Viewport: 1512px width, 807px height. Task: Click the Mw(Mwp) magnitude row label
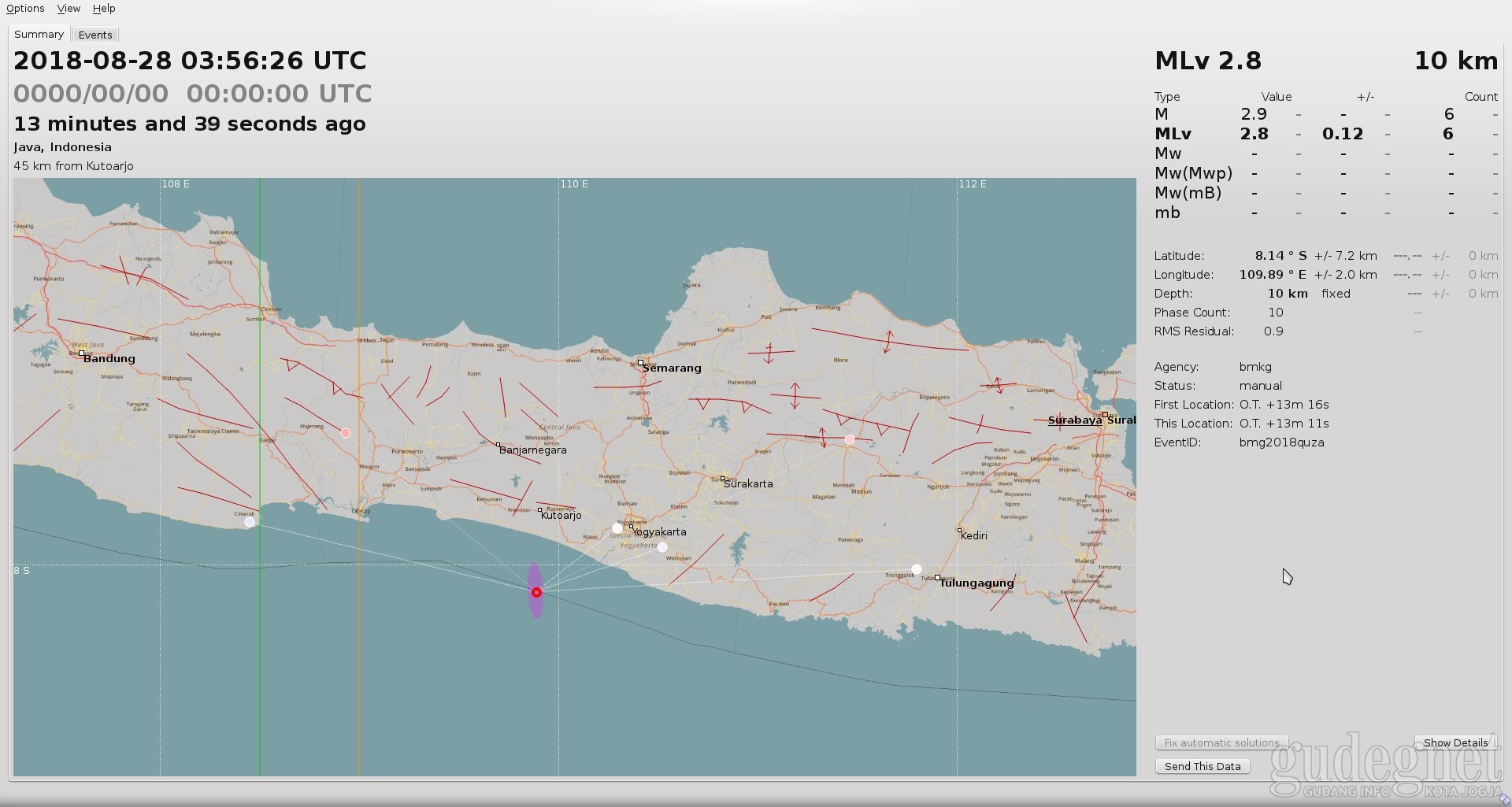coord(1193,173)
